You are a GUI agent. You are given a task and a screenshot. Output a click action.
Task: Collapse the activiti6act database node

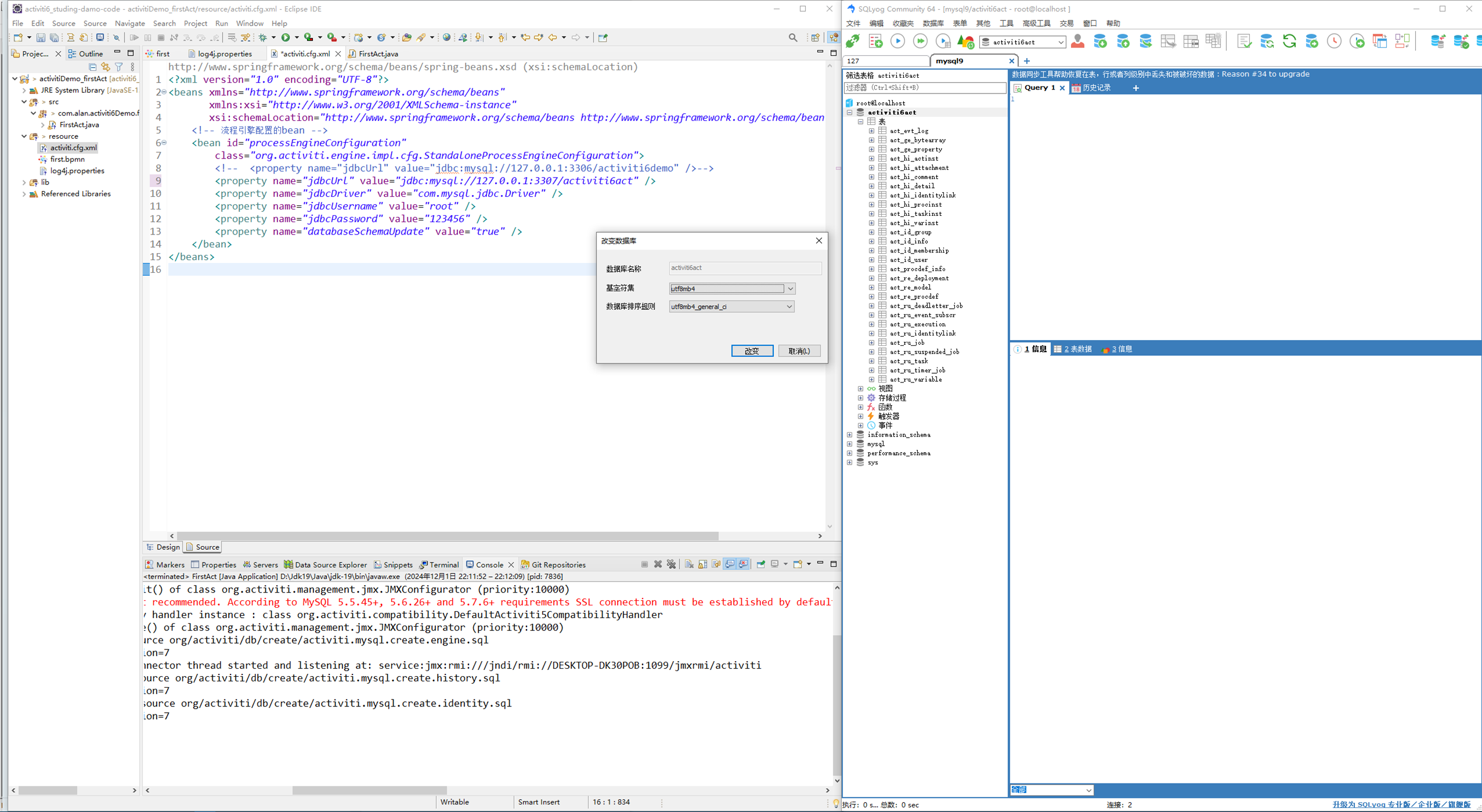850,113
